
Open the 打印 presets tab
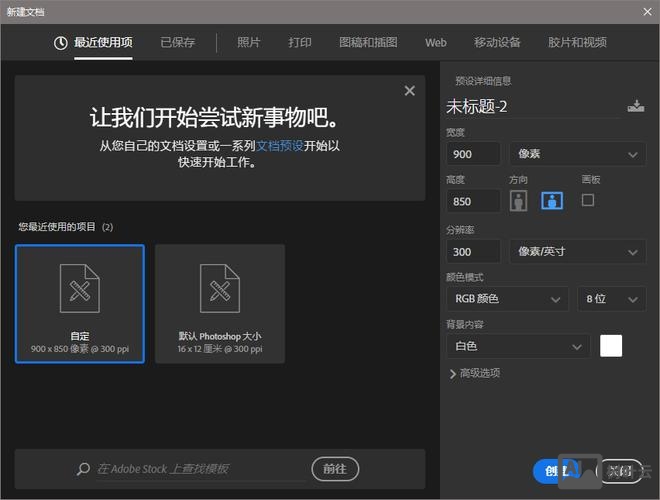300,43
